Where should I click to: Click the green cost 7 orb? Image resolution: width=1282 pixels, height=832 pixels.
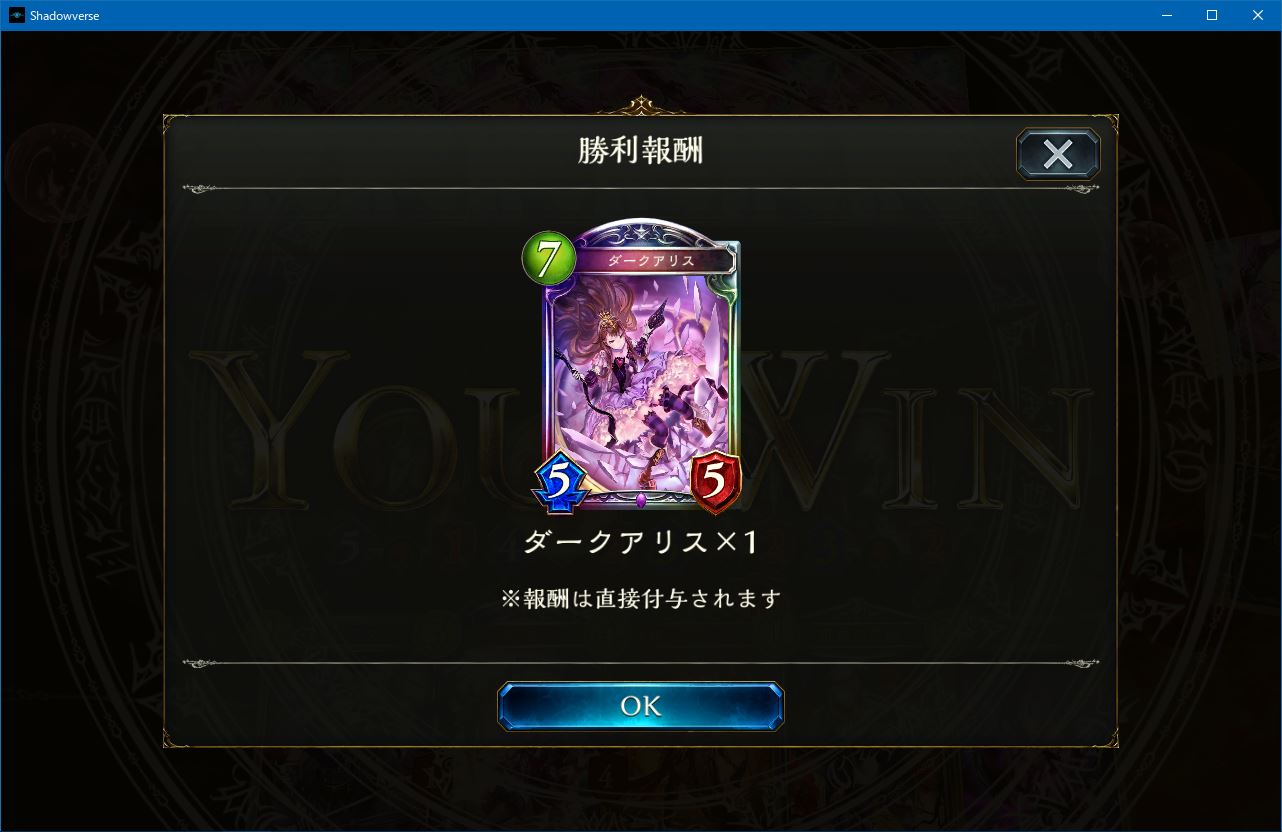click(548, 258)
